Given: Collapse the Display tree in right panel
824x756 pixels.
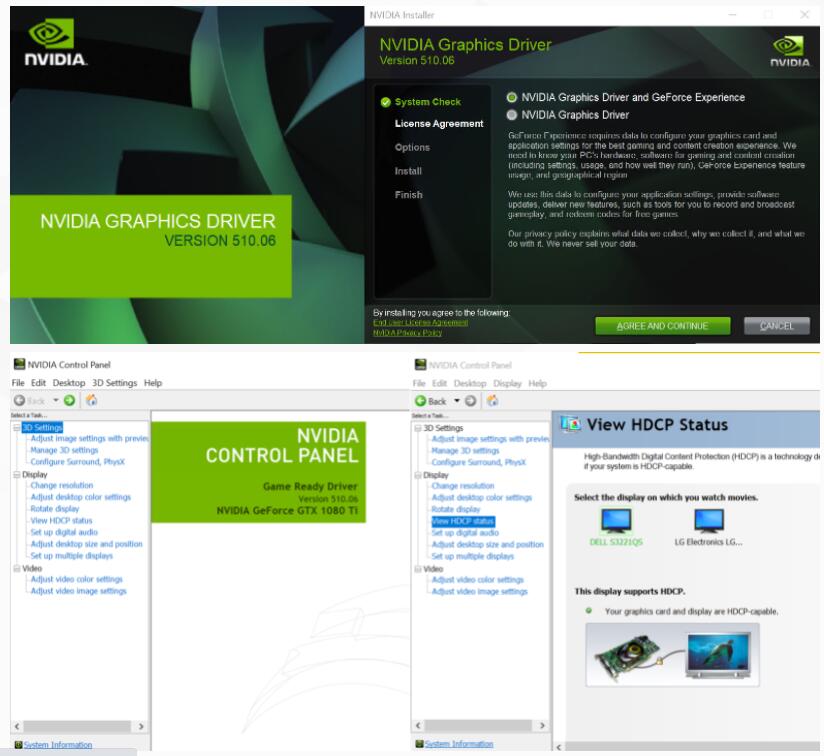Looking at the screenshot, I should 418,475.
